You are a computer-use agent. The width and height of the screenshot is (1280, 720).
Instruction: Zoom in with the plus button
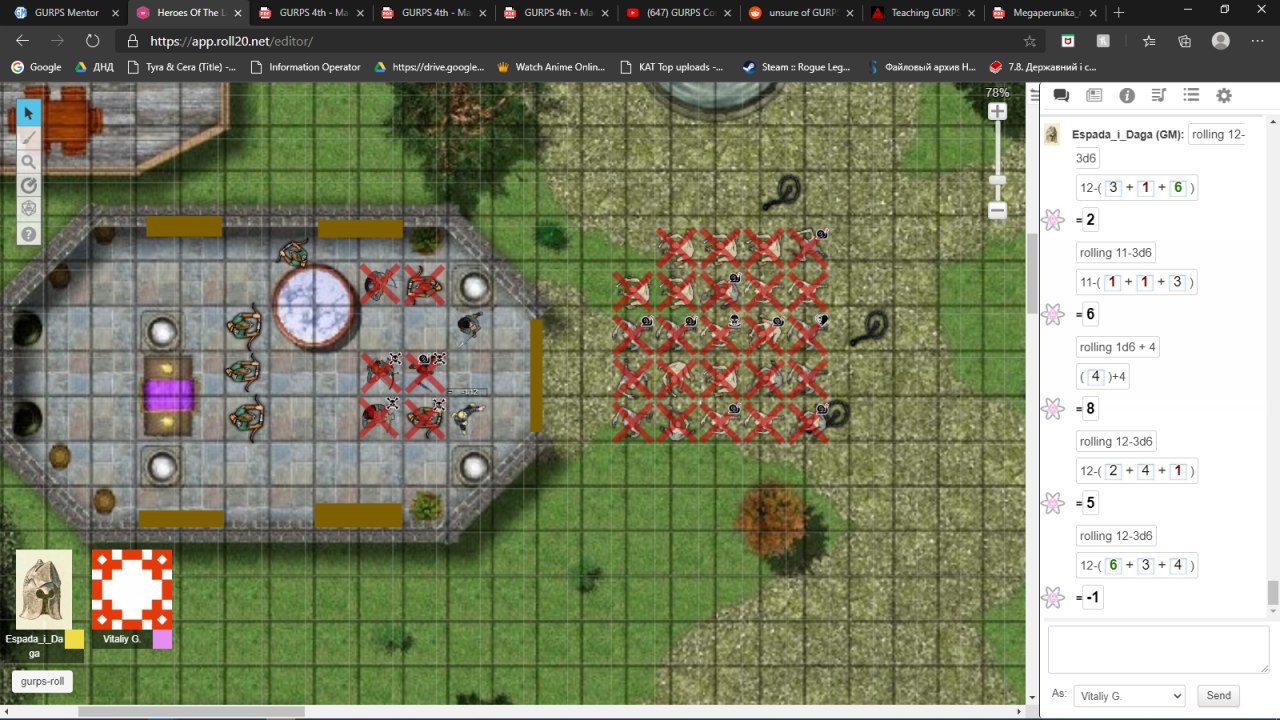[997, 112]
